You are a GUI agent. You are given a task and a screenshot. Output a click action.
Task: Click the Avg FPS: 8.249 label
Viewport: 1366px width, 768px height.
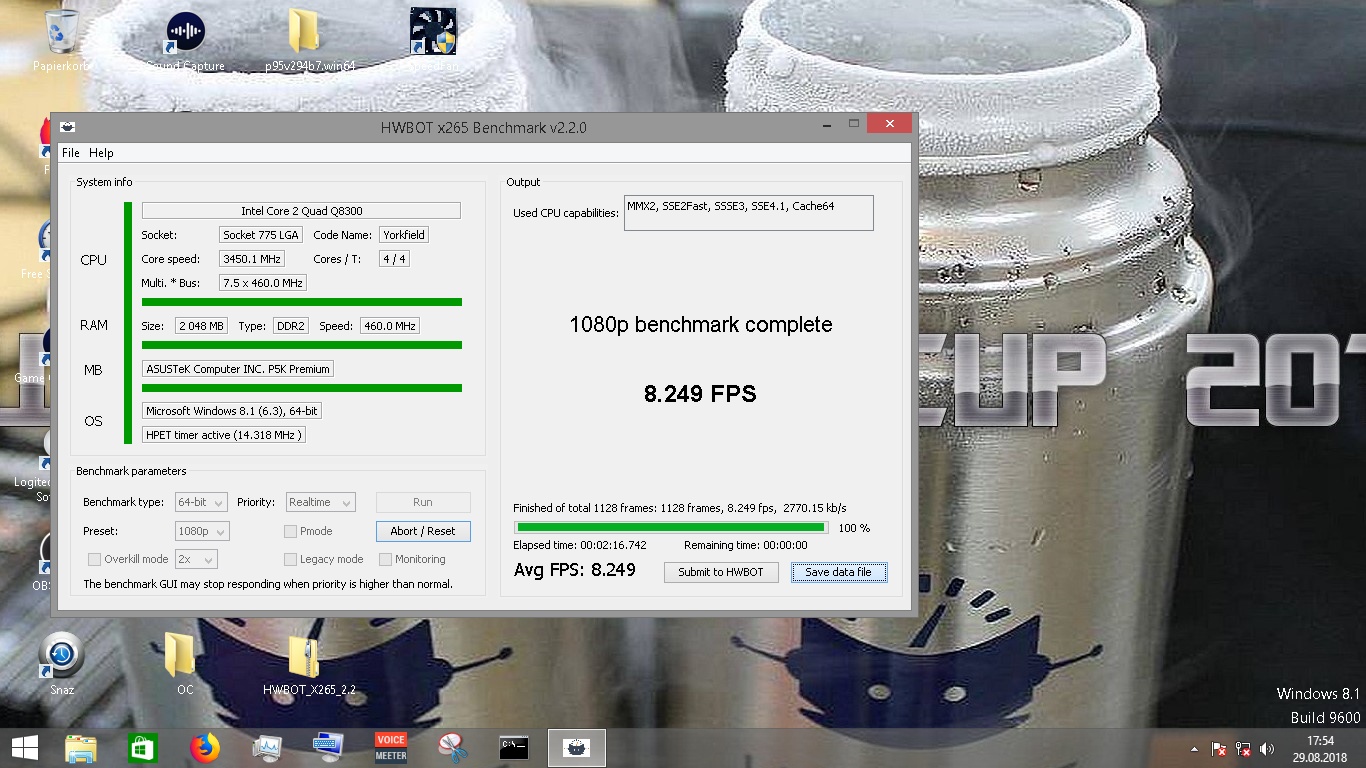point(574,570)
